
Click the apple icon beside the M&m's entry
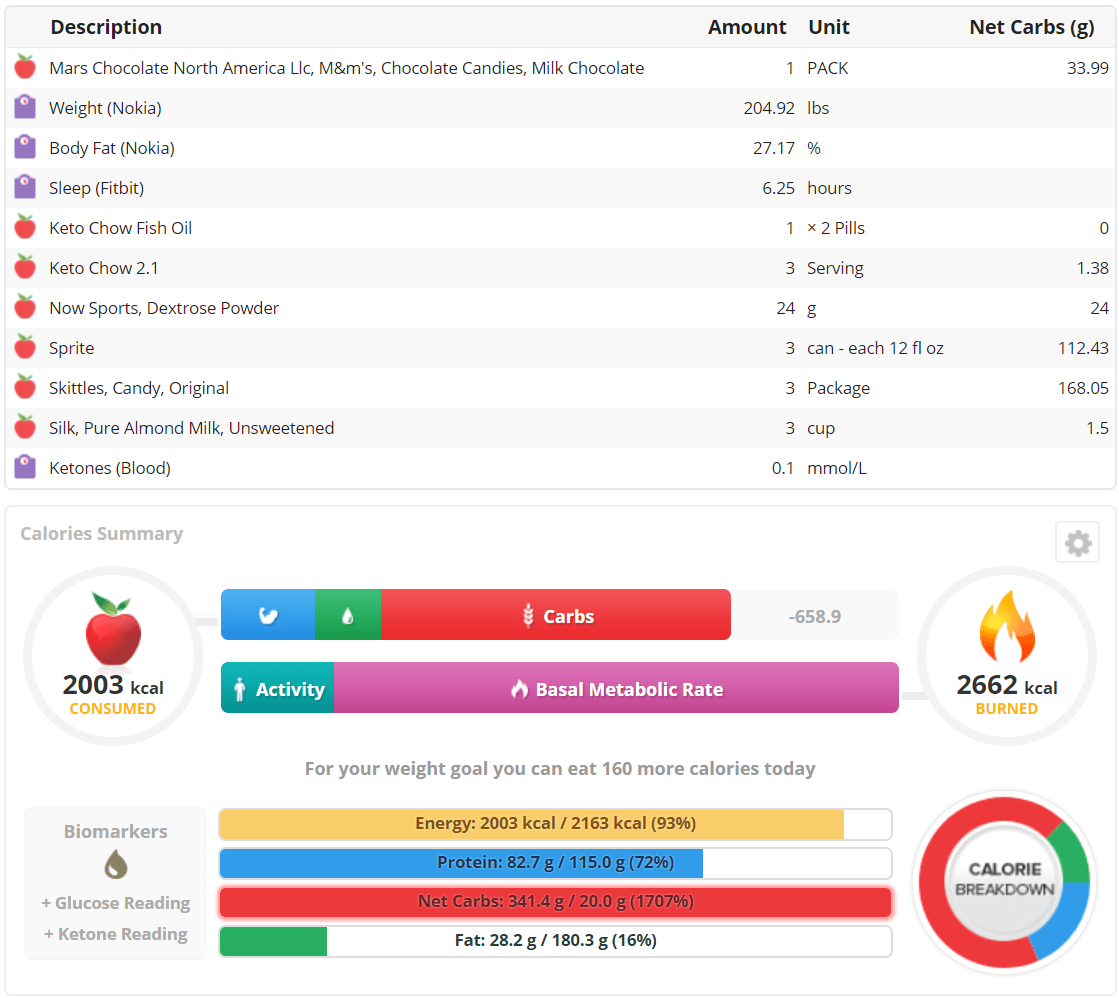point(25,66)
